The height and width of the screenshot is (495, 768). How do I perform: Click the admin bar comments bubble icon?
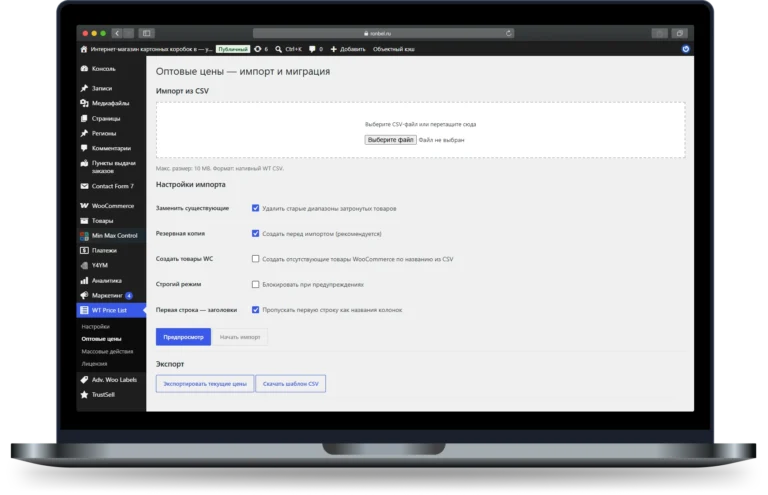click(x=312, y=49)
